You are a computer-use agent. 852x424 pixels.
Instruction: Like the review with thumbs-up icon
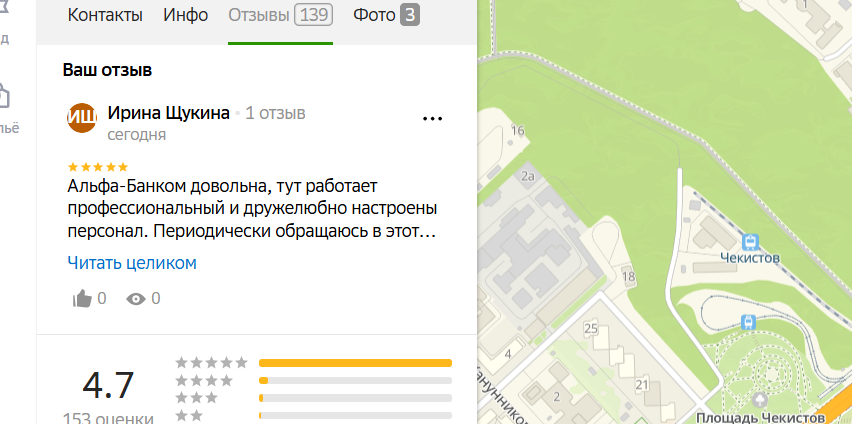coord(82,298)
